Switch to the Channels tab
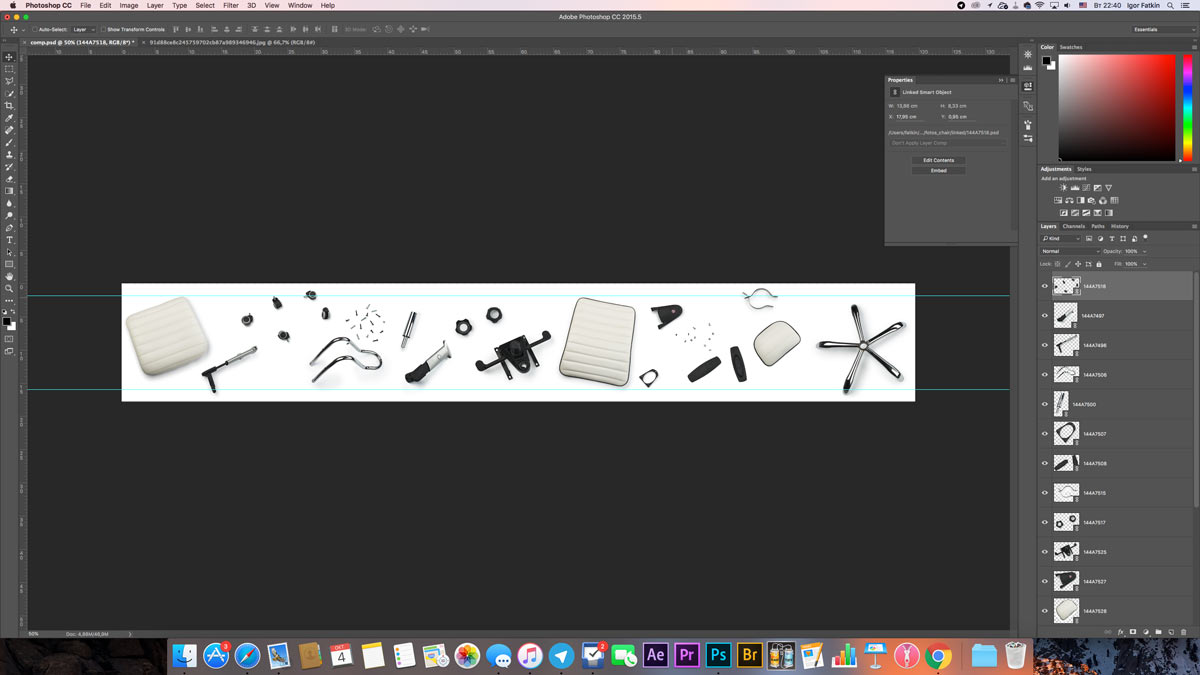The image size is (1200, 675). [1073, 226]
